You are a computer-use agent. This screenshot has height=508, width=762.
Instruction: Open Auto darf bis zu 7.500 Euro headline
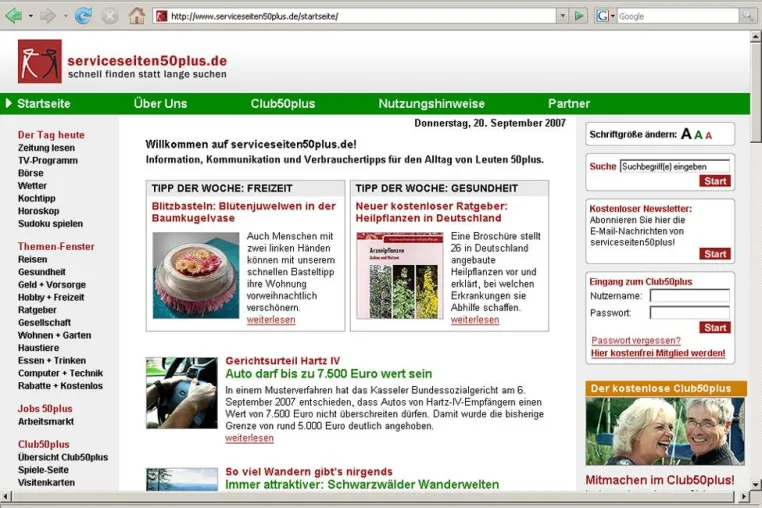[x=329, y=374]
